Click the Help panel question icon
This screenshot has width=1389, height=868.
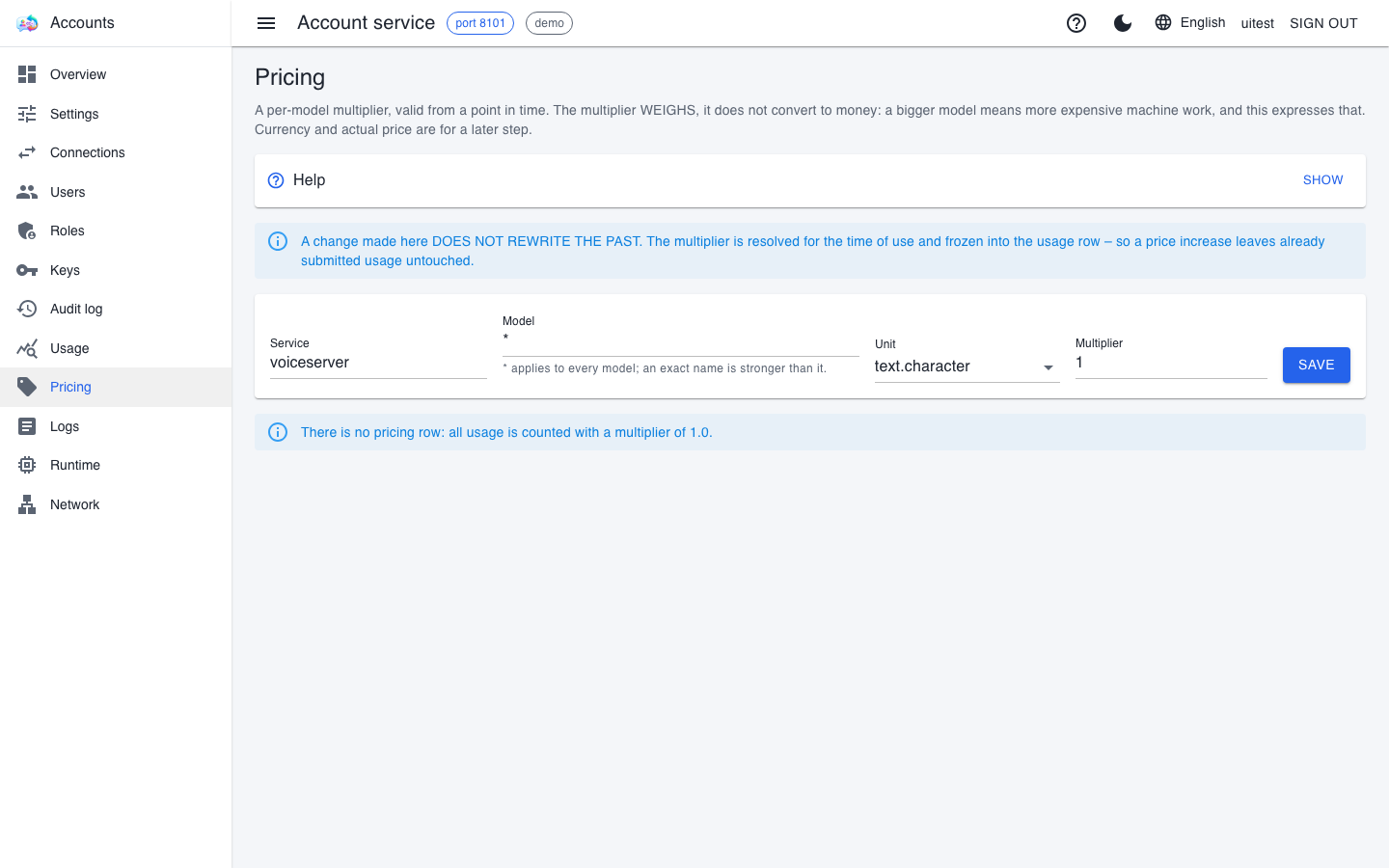(x=276, y=180)
